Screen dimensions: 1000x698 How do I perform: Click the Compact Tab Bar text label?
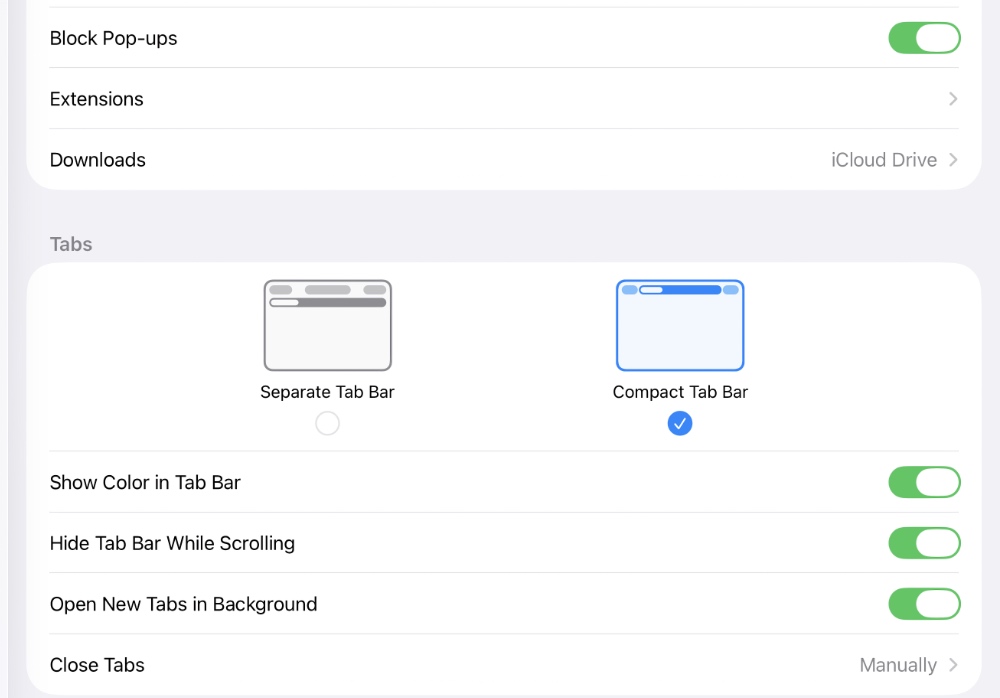pos(680,392)
